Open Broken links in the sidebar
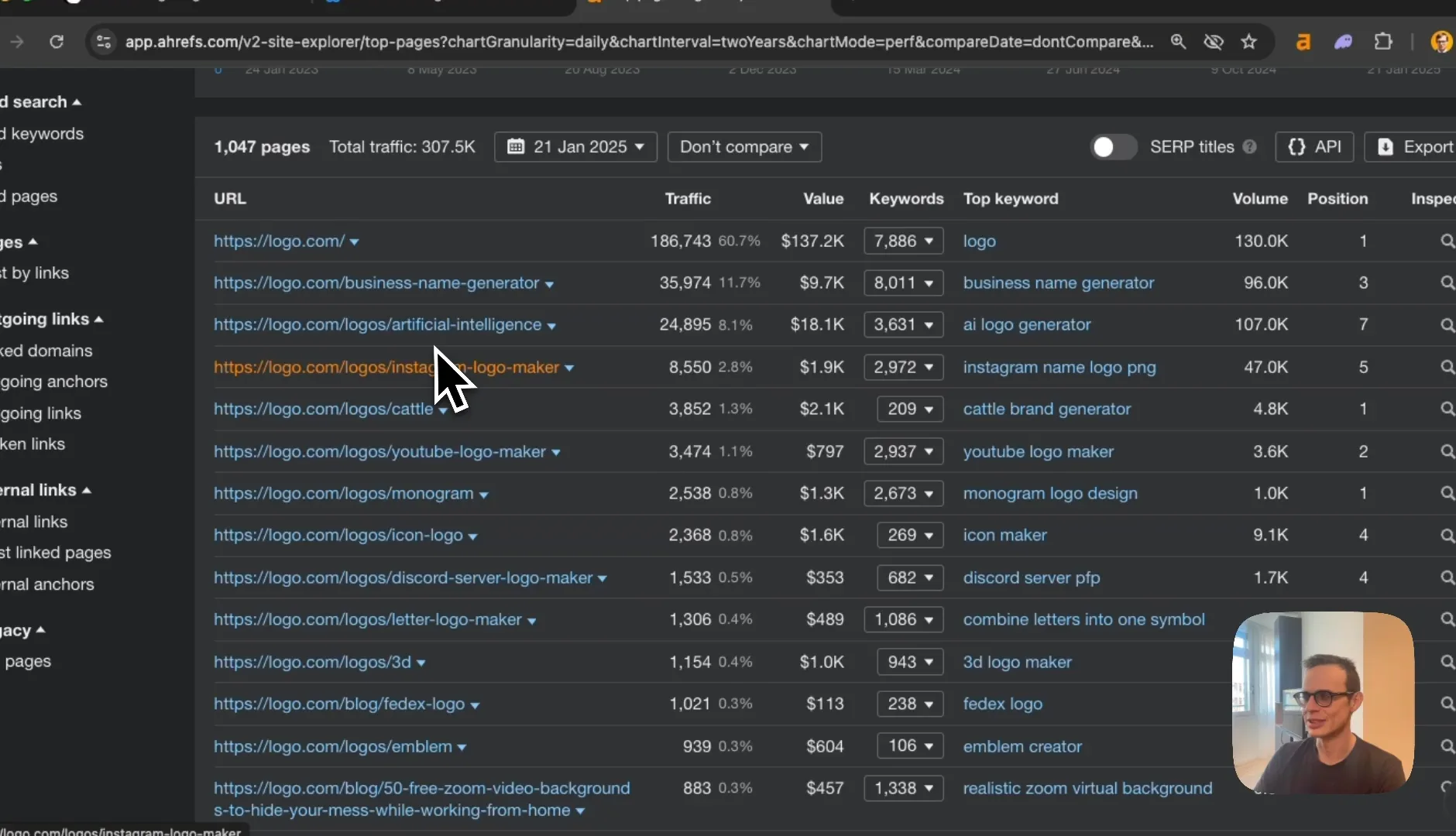Viewport: 1456px width, 836px height. tap(33, 444)
